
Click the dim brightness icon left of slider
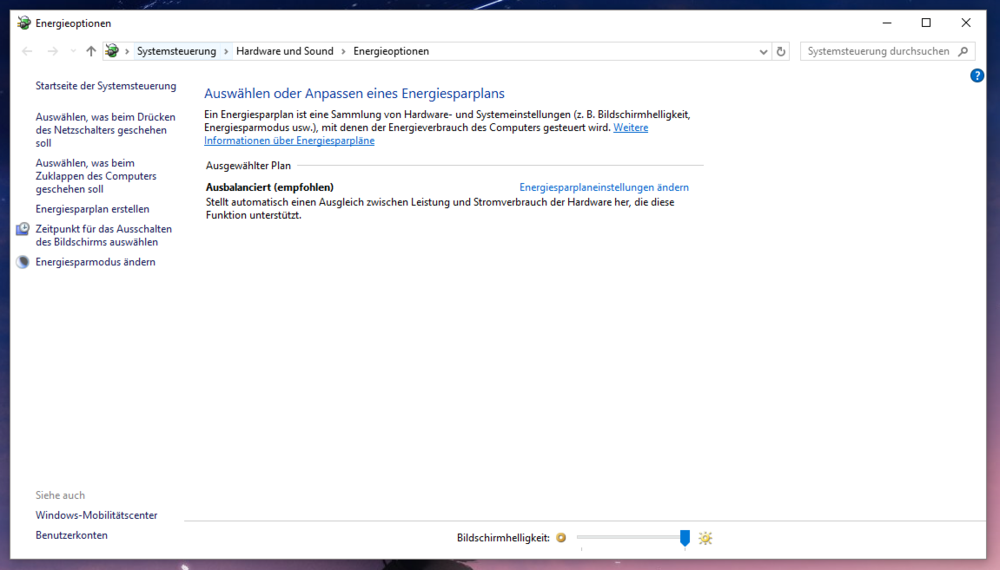pos(561,538)
